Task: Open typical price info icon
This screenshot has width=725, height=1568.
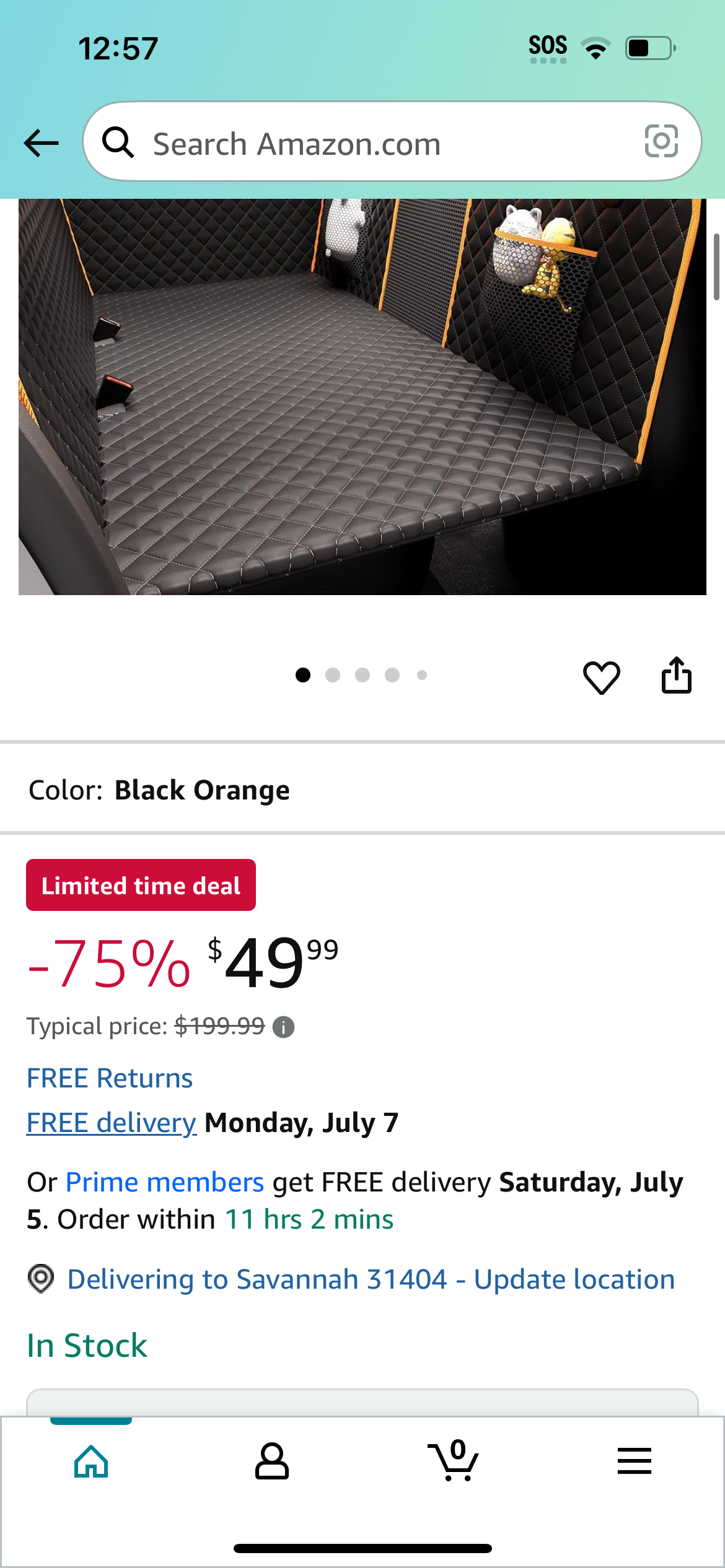Action: pos(284,1027)
